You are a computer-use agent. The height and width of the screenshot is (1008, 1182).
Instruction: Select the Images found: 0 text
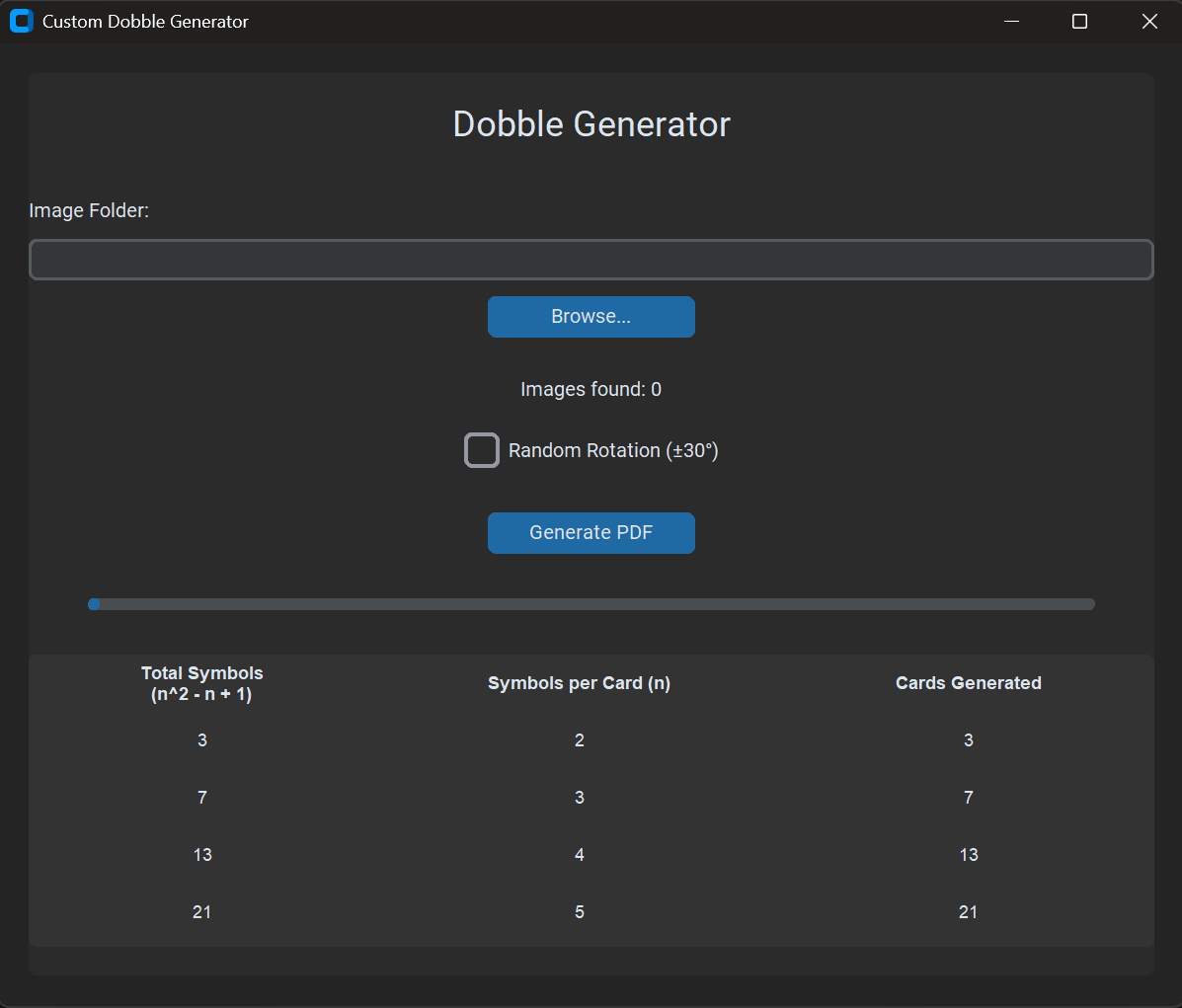[591, 389]
